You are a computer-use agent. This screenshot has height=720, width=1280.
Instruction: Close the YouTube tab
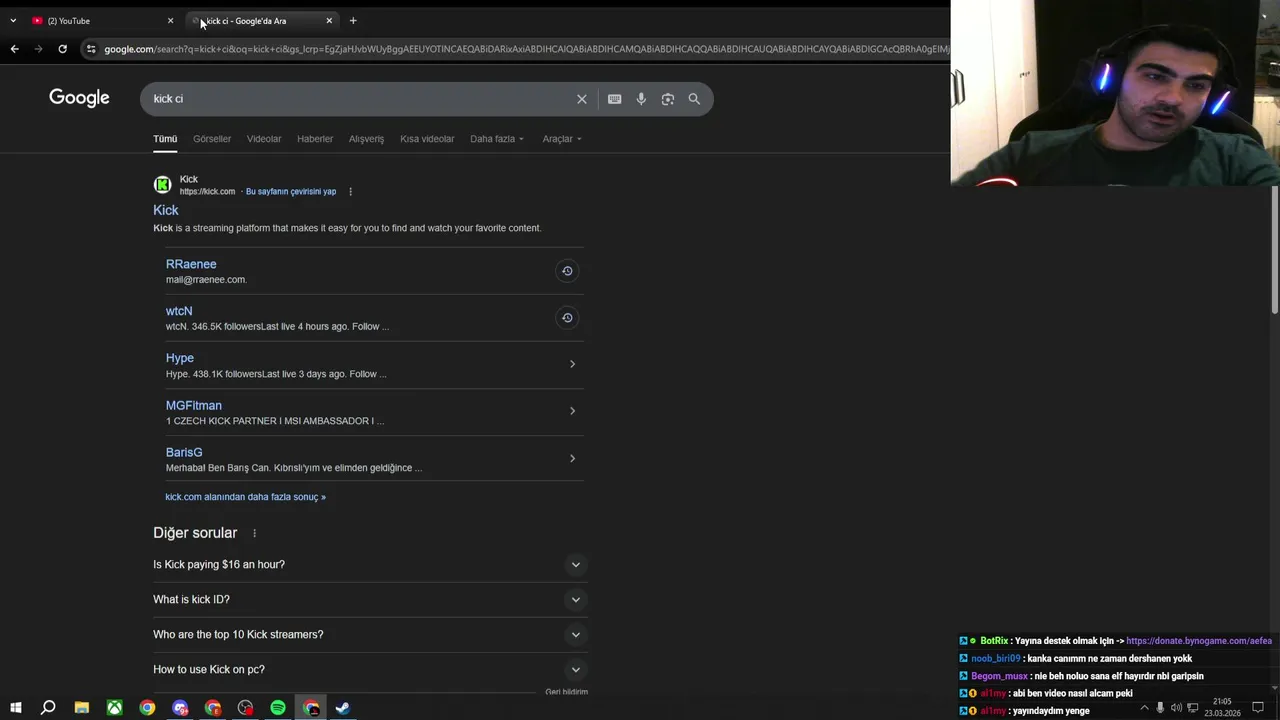170,21
